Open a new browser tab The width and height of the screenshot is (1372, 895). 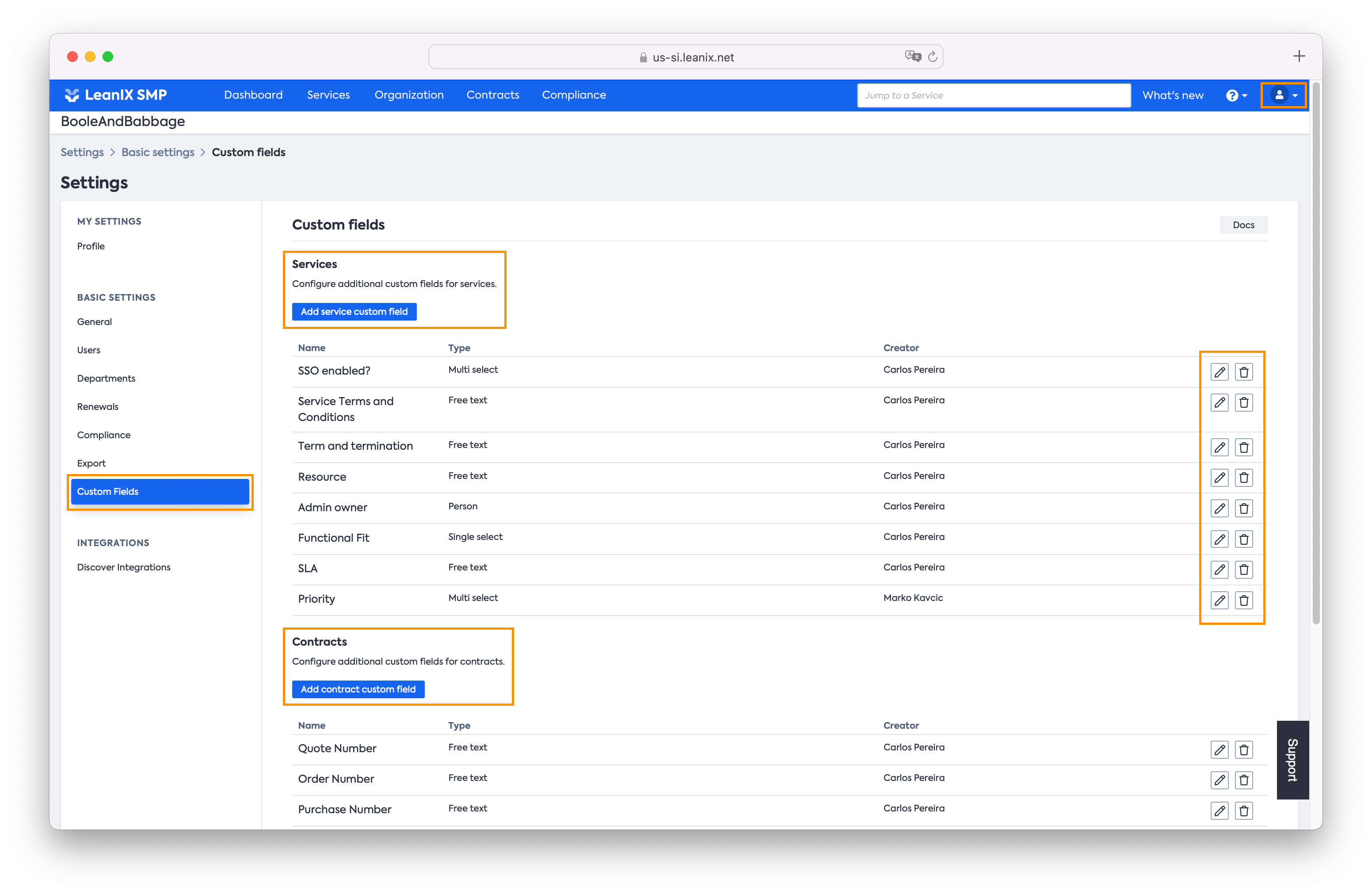pyautogui.click(x=1299, y=56)
